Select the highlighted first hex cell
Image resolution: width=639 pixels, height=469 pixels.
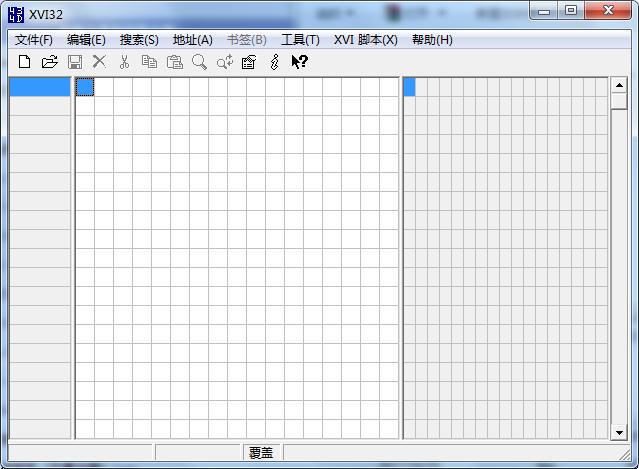[85, 87]
